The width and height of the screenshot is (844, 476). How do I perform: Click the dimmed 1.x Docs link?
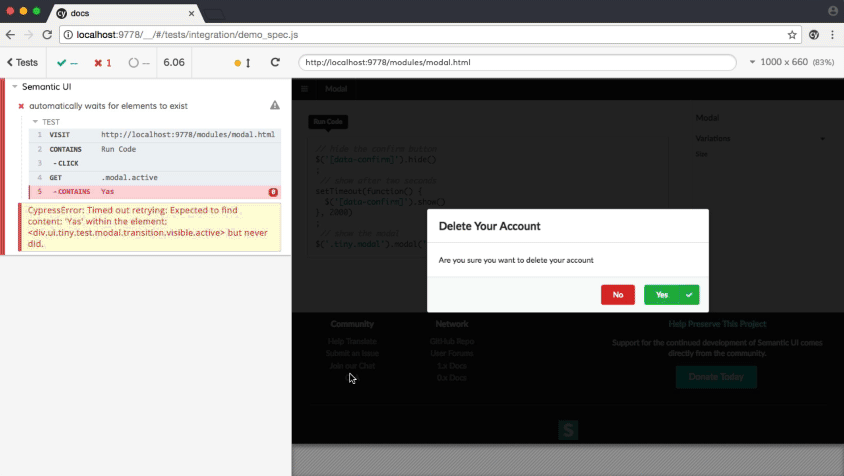tap(452, 366)
